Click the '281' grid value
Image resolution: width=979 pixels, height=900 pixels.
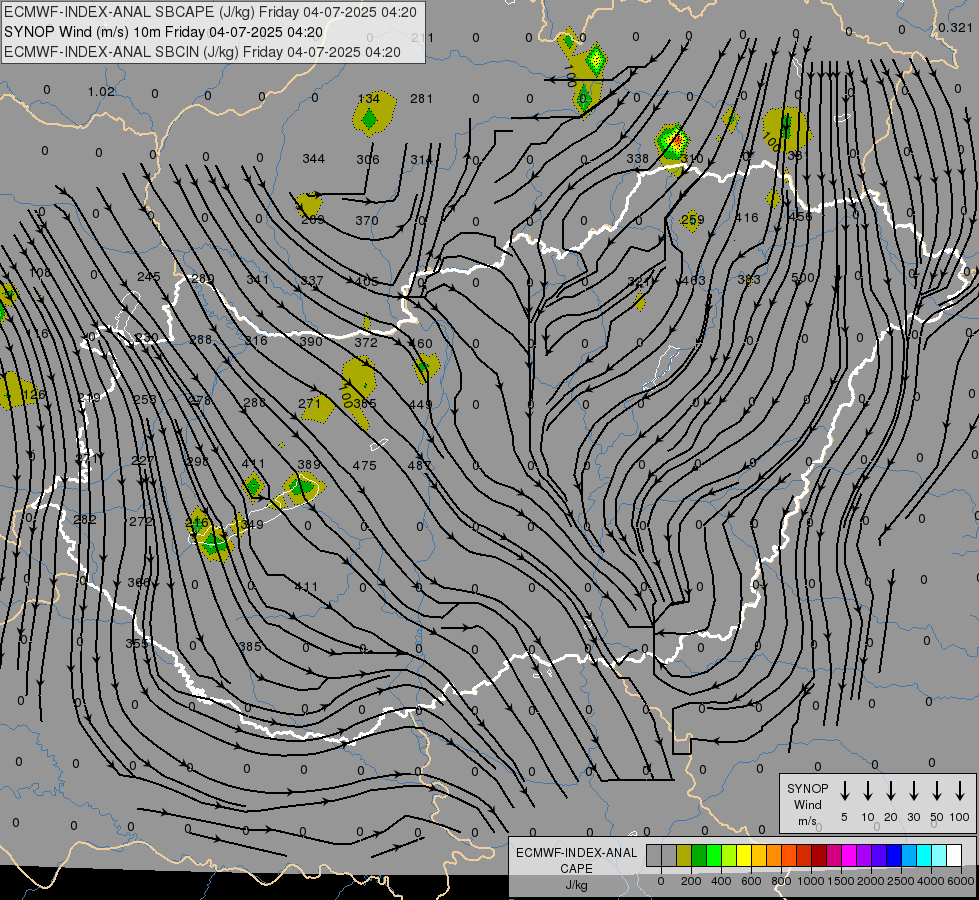[x=421, y=98]
